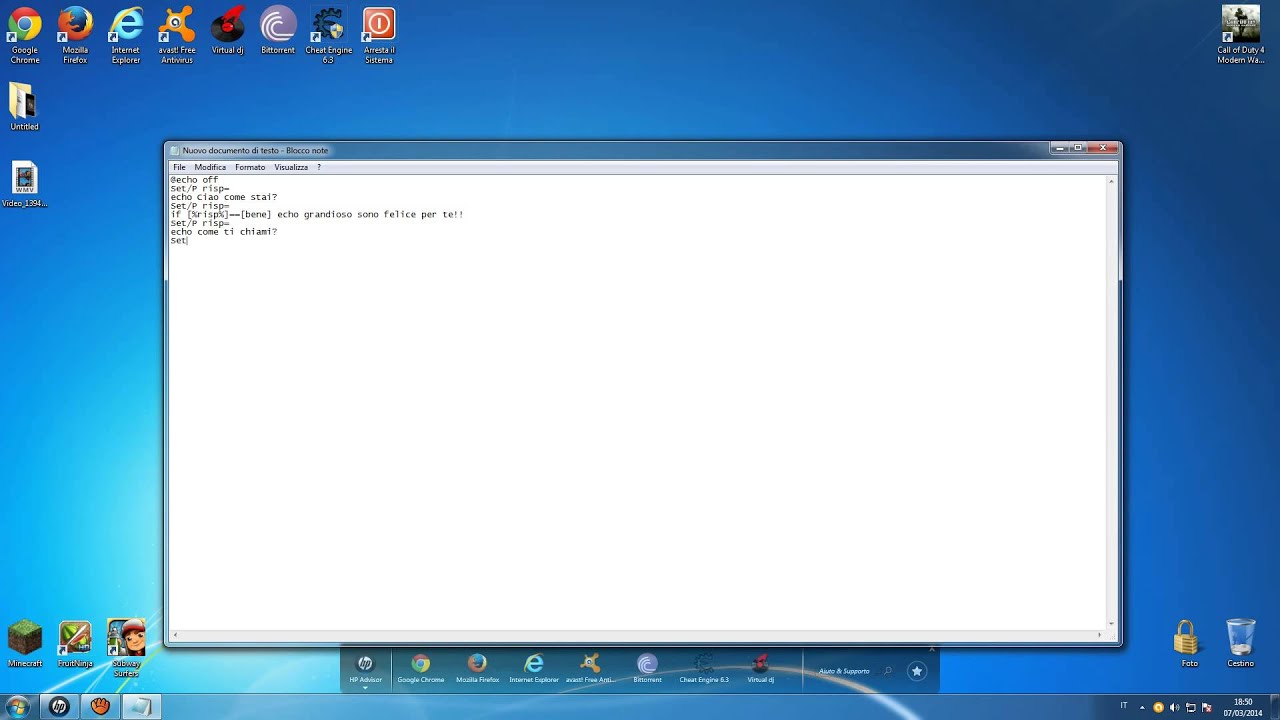Click the Show desktop button

1274,707
